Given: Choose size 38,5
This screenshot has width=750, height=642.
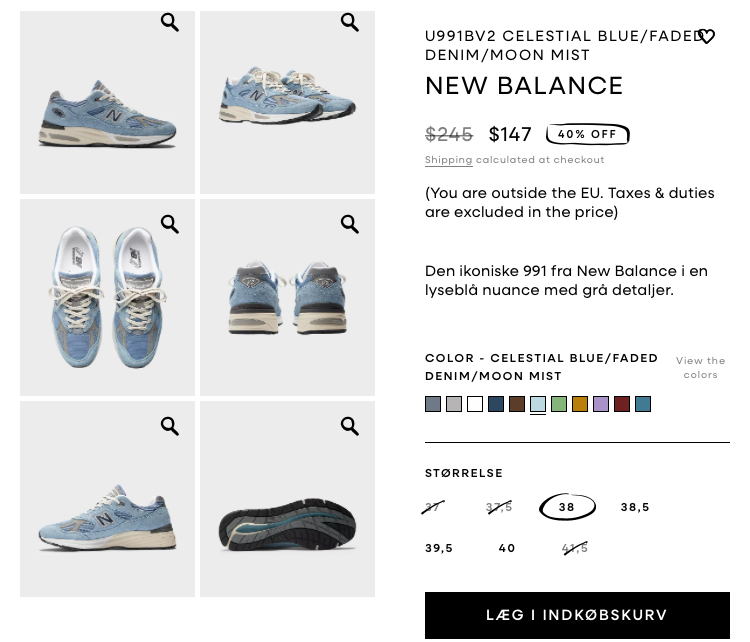Looking at the screenshot, I should (635, 507).
